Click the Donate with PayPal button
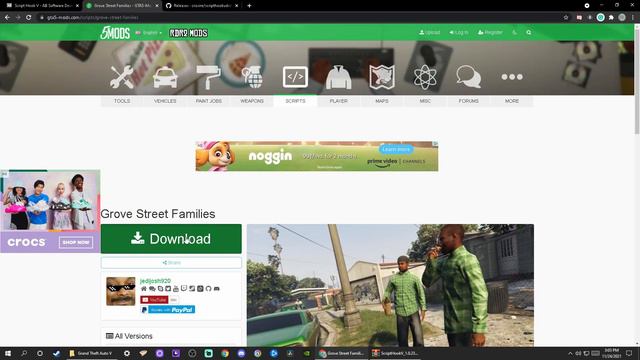 click(168, 310)
